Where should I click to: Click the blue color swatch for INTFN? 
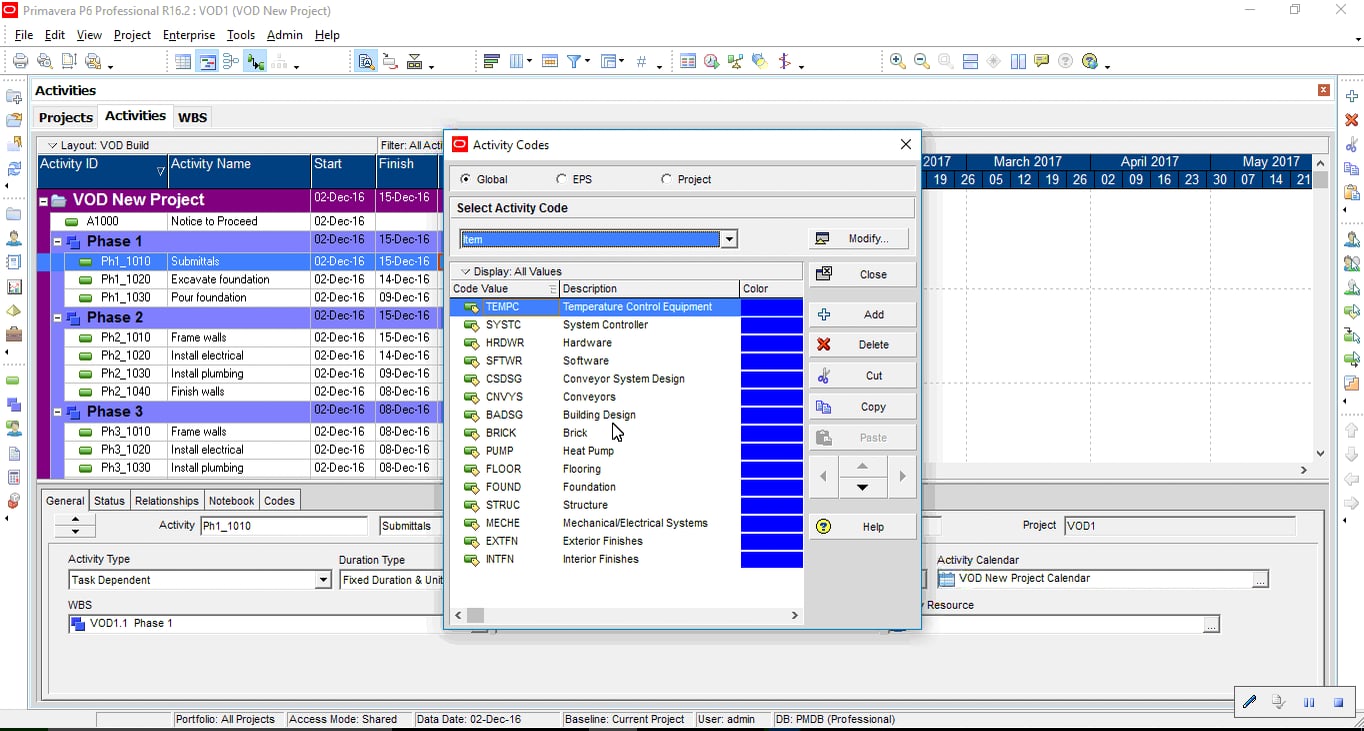tap(771, 559)
